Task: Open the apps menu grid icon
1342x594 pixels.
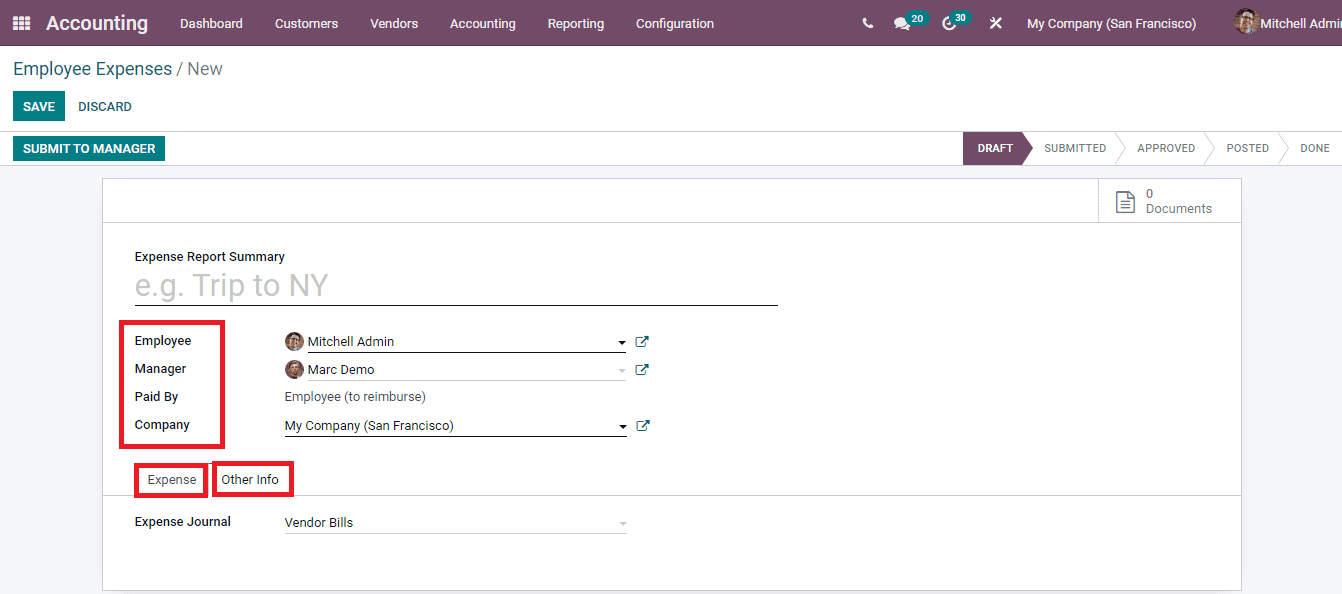Action: (20, 22)
